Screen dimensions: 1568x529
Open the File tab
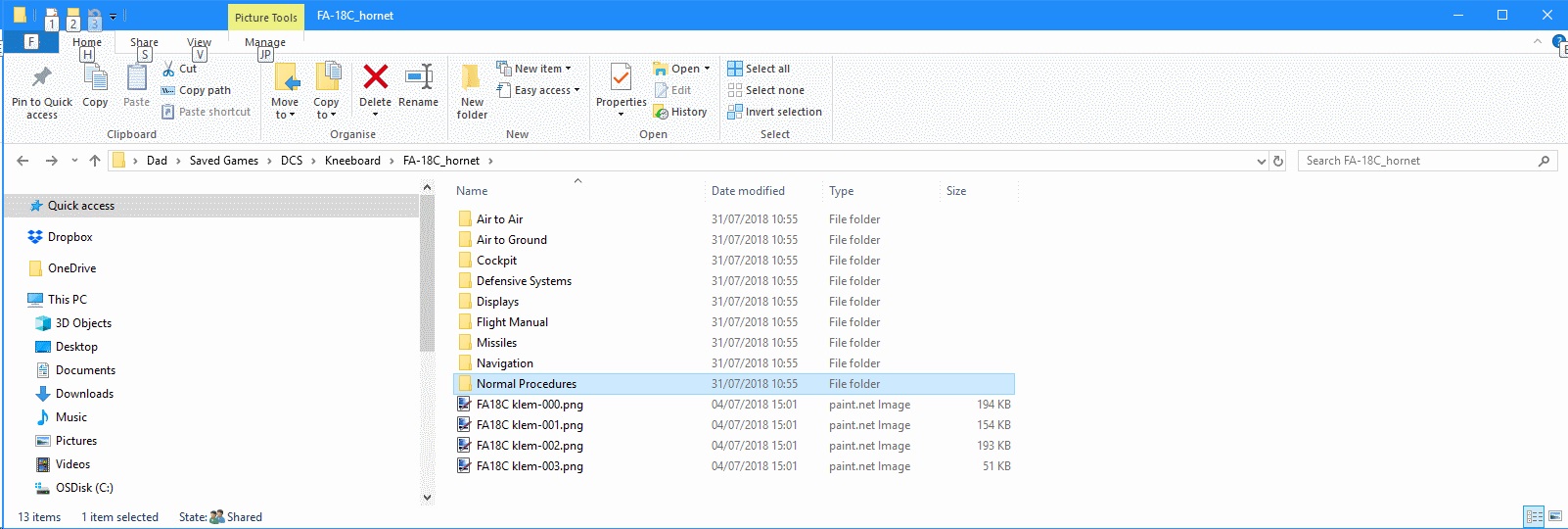[x=30, y=41]
